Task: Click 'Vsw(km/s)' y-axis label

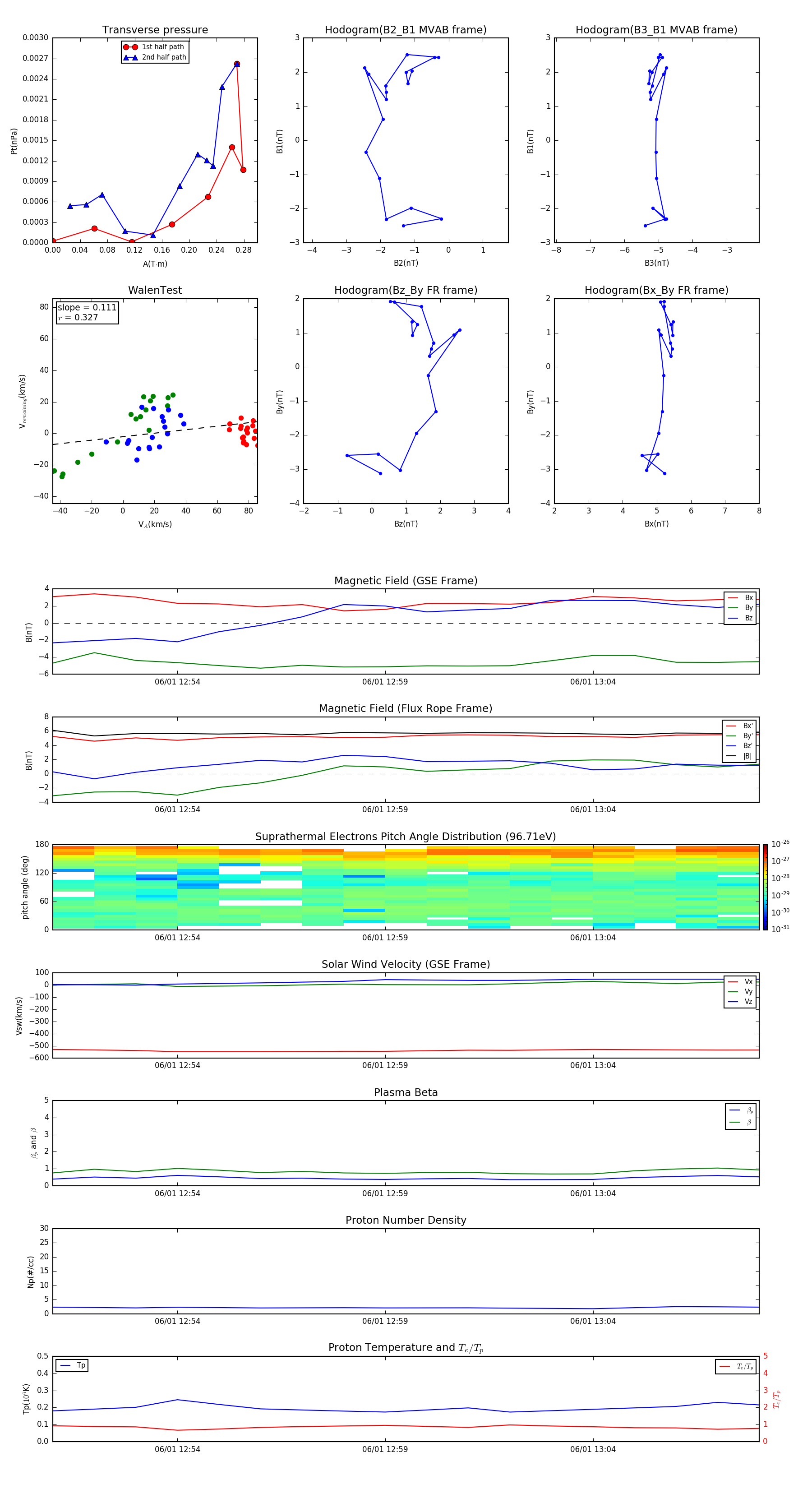Action: [x=19, y=1016]
